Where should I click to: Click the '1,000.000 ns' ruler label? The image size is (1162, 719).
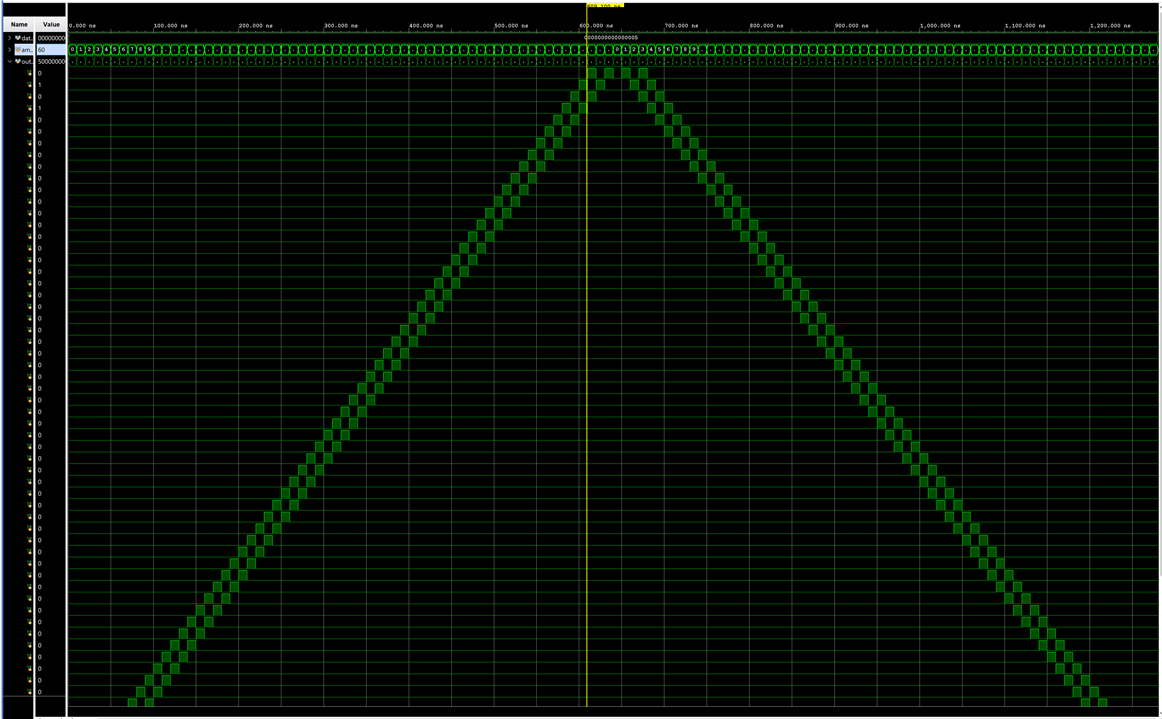click(x=940, y=25)
